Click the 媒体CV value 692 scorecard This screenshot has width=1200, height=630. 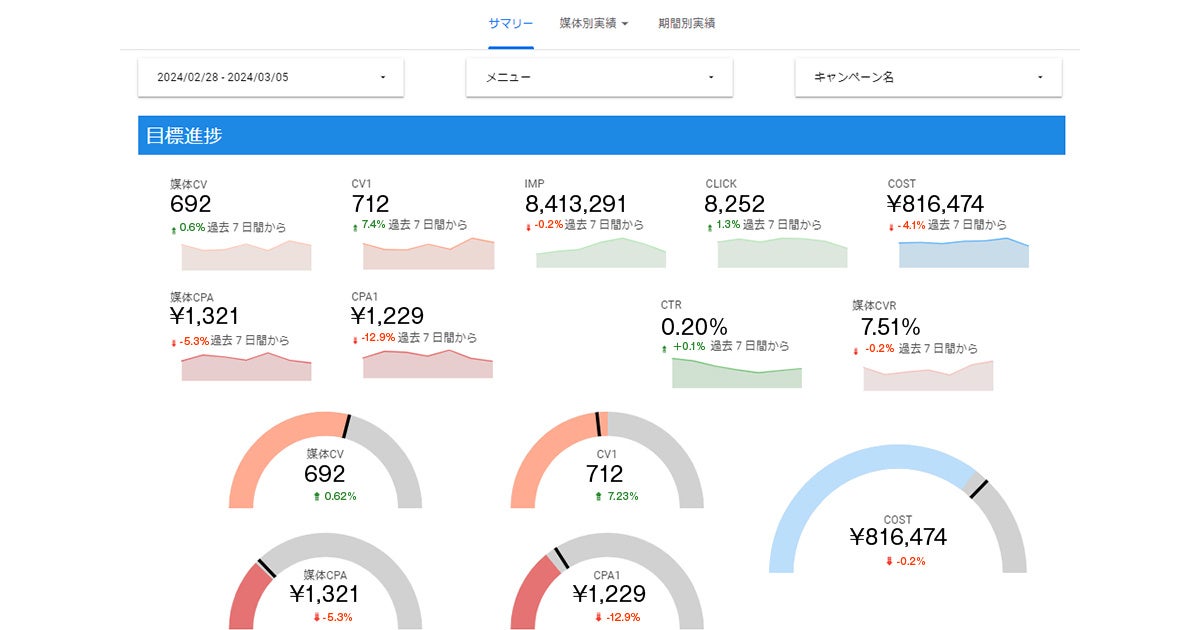(191, 204)
